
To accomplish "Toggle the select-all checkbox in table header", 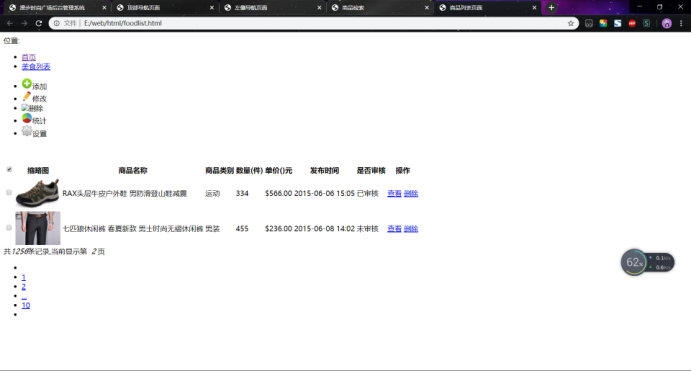I will pyautogui.click(x=9, y=169).
